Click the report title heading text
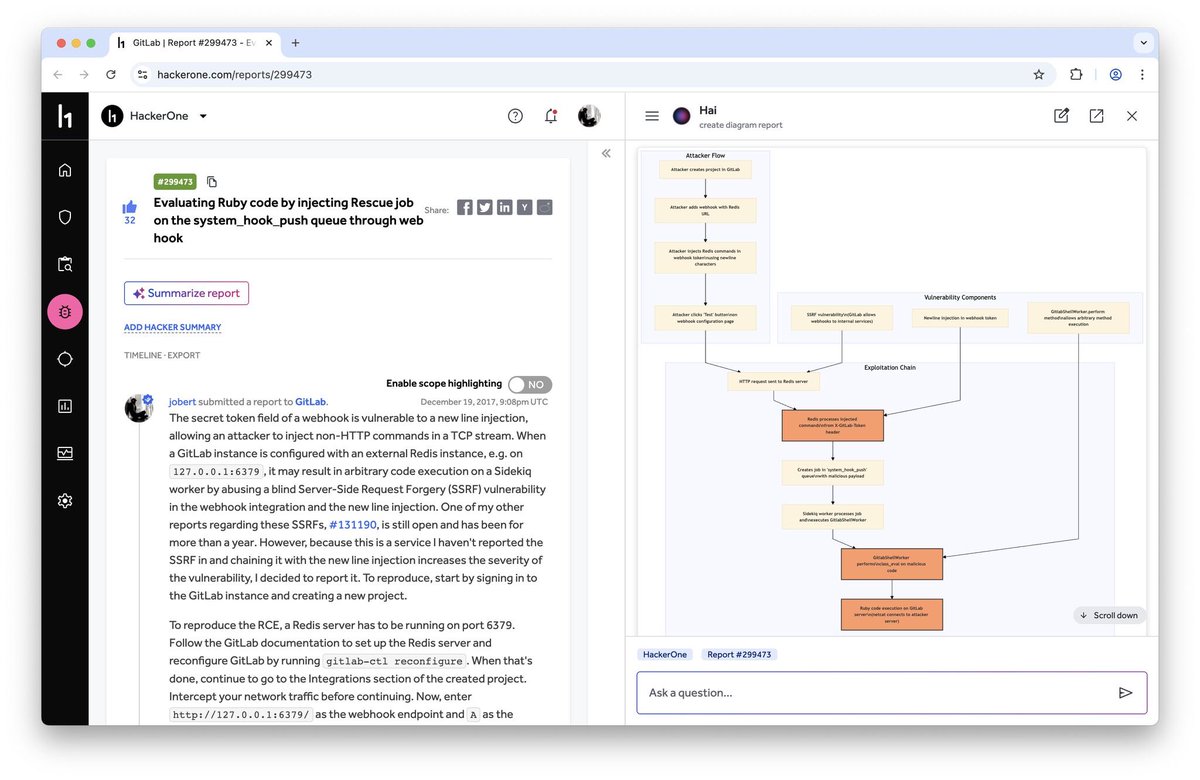 [288, 220]
